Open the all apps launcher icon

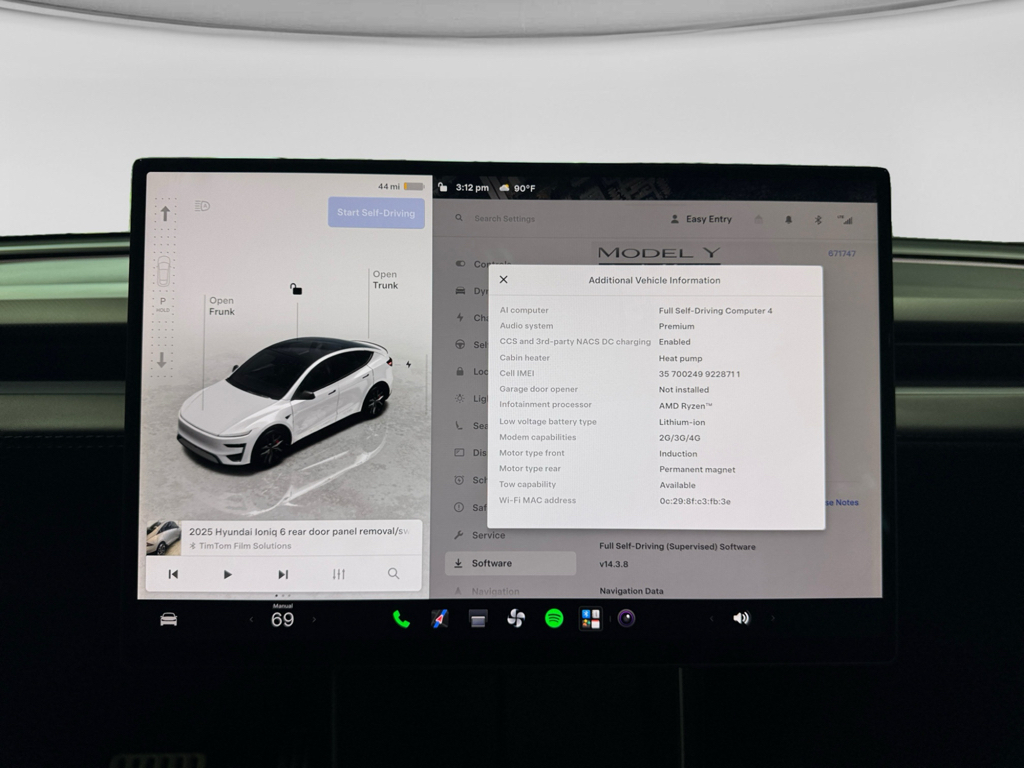click(590, 618)
